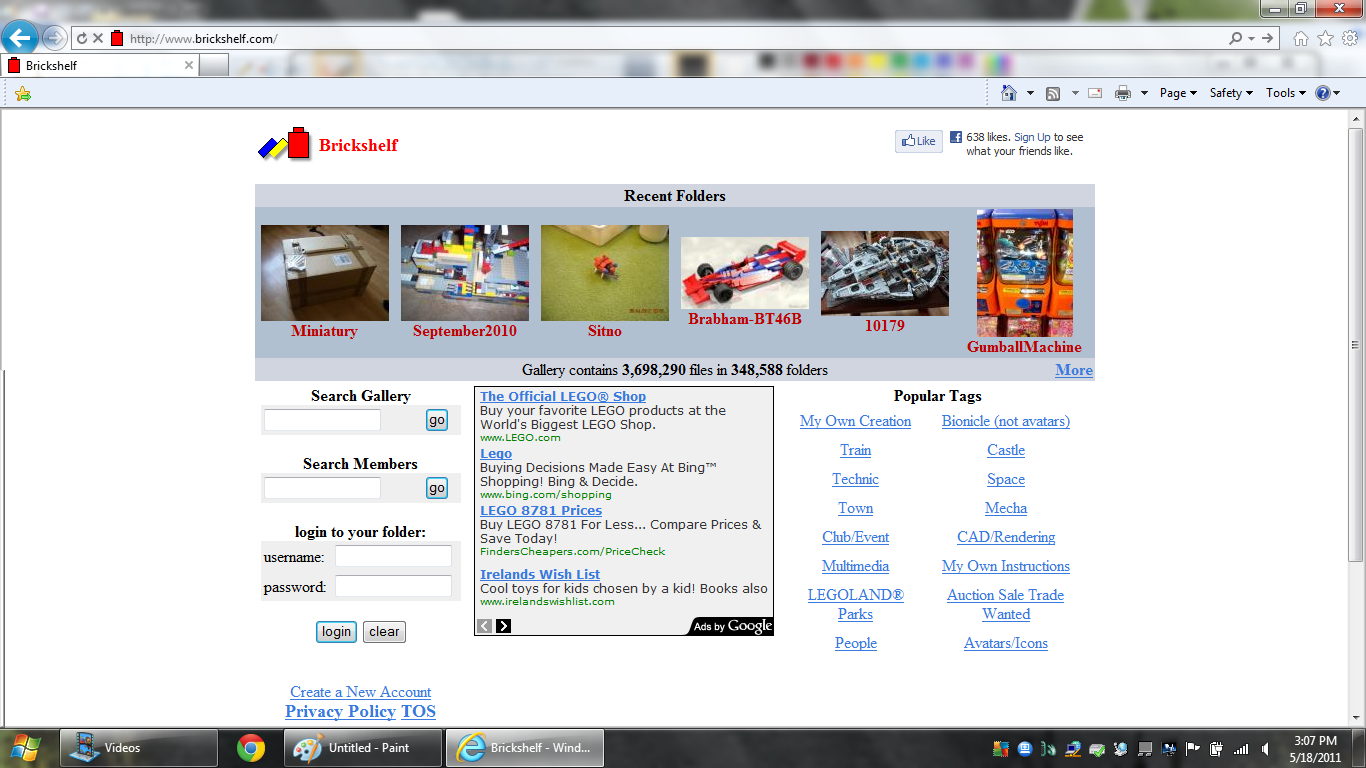Open the Create a New Account link
This screenshot has width=1366, height=768.
[360, 692]
